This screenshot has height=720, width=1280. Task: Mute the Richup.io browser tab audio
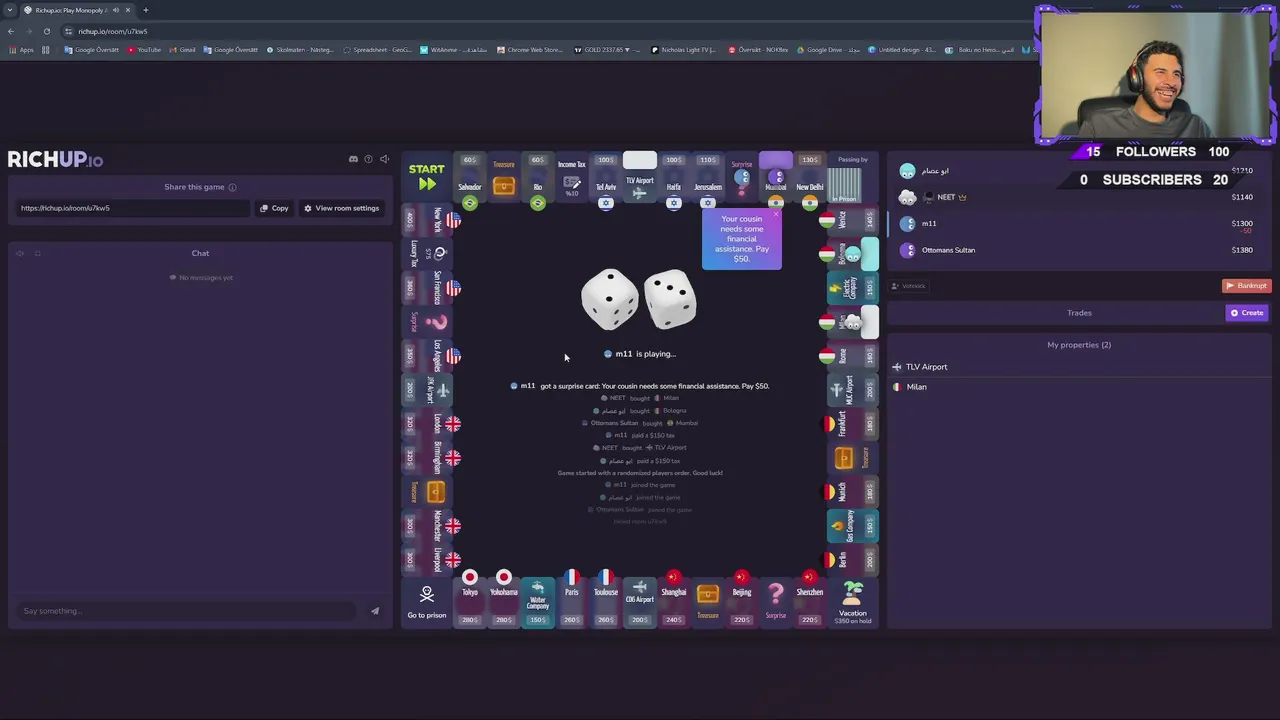116,10
